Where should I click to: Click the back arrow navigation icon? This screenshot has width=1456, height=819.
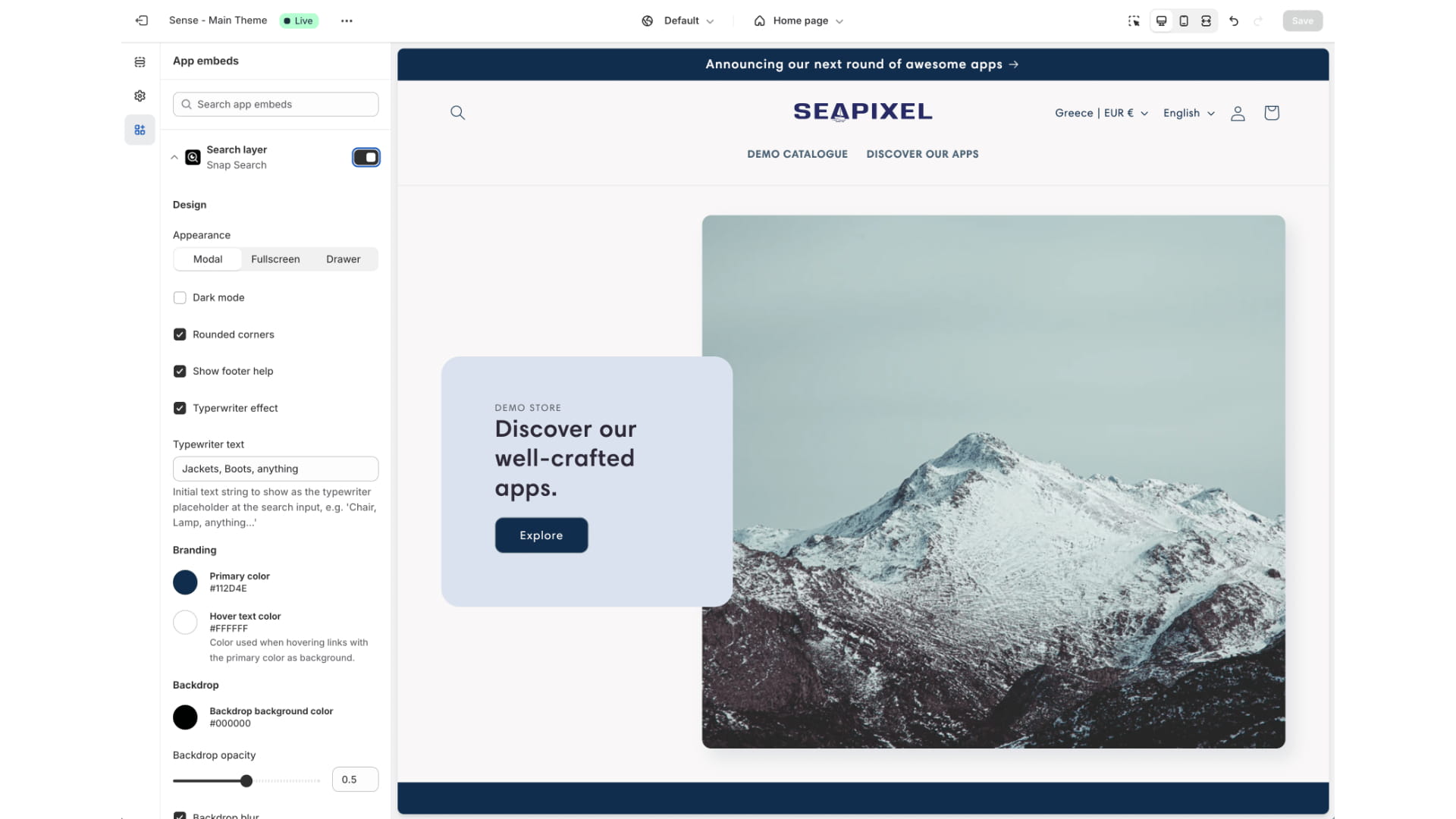142,20
